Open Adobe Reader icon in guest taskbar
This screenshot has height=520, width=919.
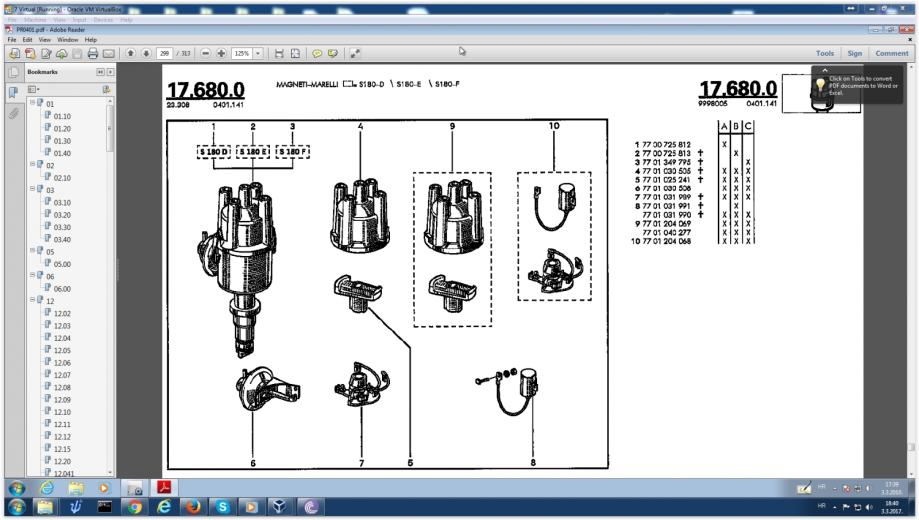click(164, 487)
